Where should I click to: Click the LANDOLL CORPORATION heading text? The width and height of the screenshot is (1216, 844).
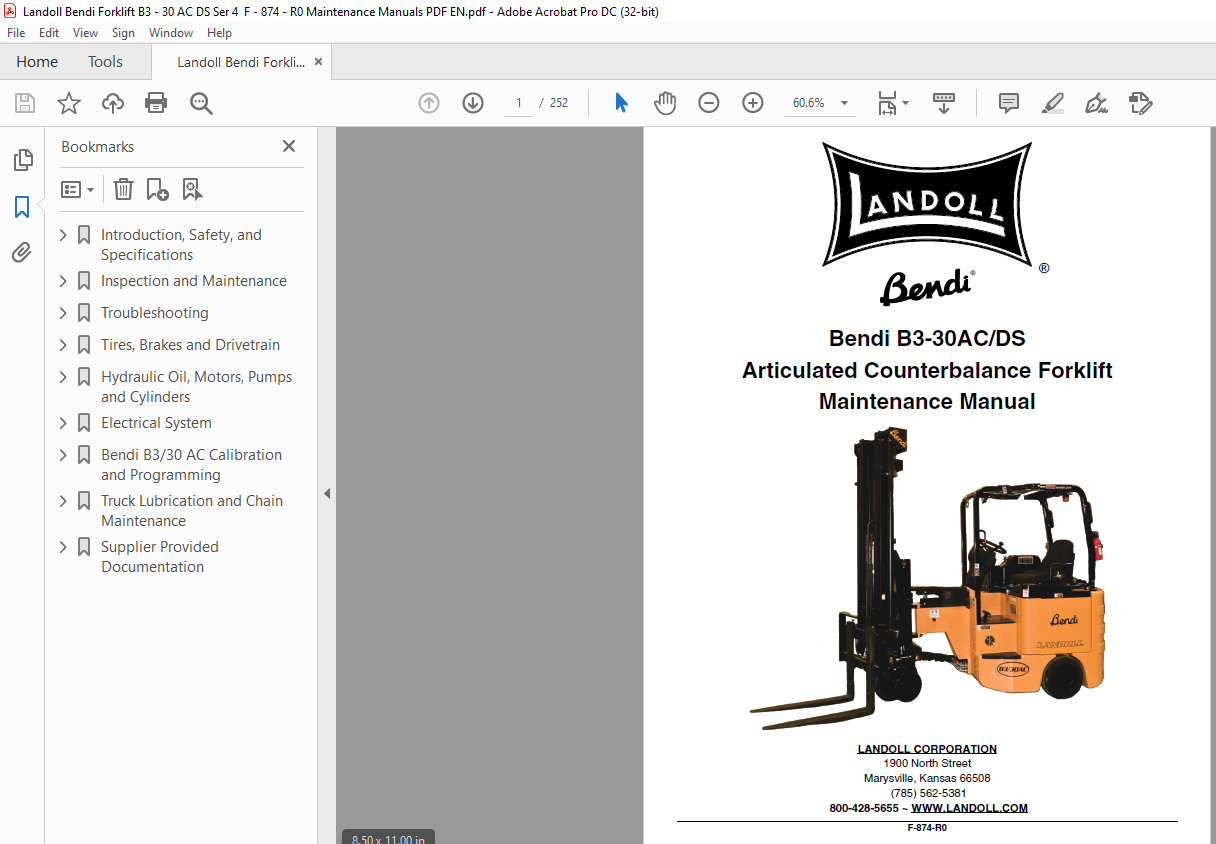click(x=927, y=749)
